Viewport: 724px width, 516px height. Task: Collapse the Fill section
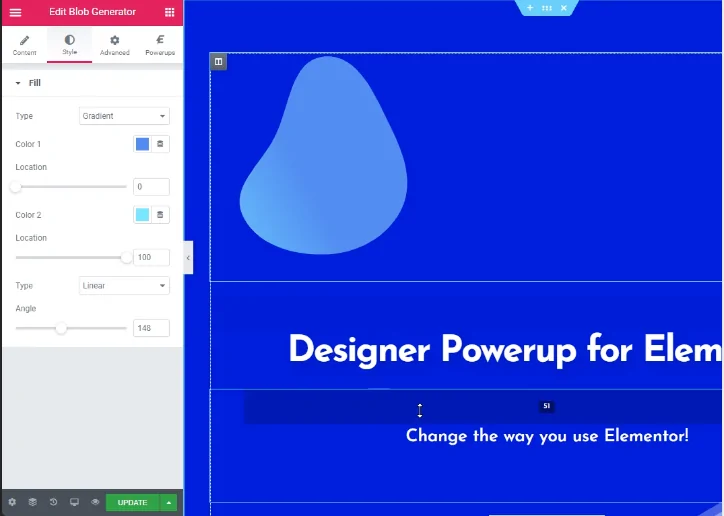tap(19, 83)
